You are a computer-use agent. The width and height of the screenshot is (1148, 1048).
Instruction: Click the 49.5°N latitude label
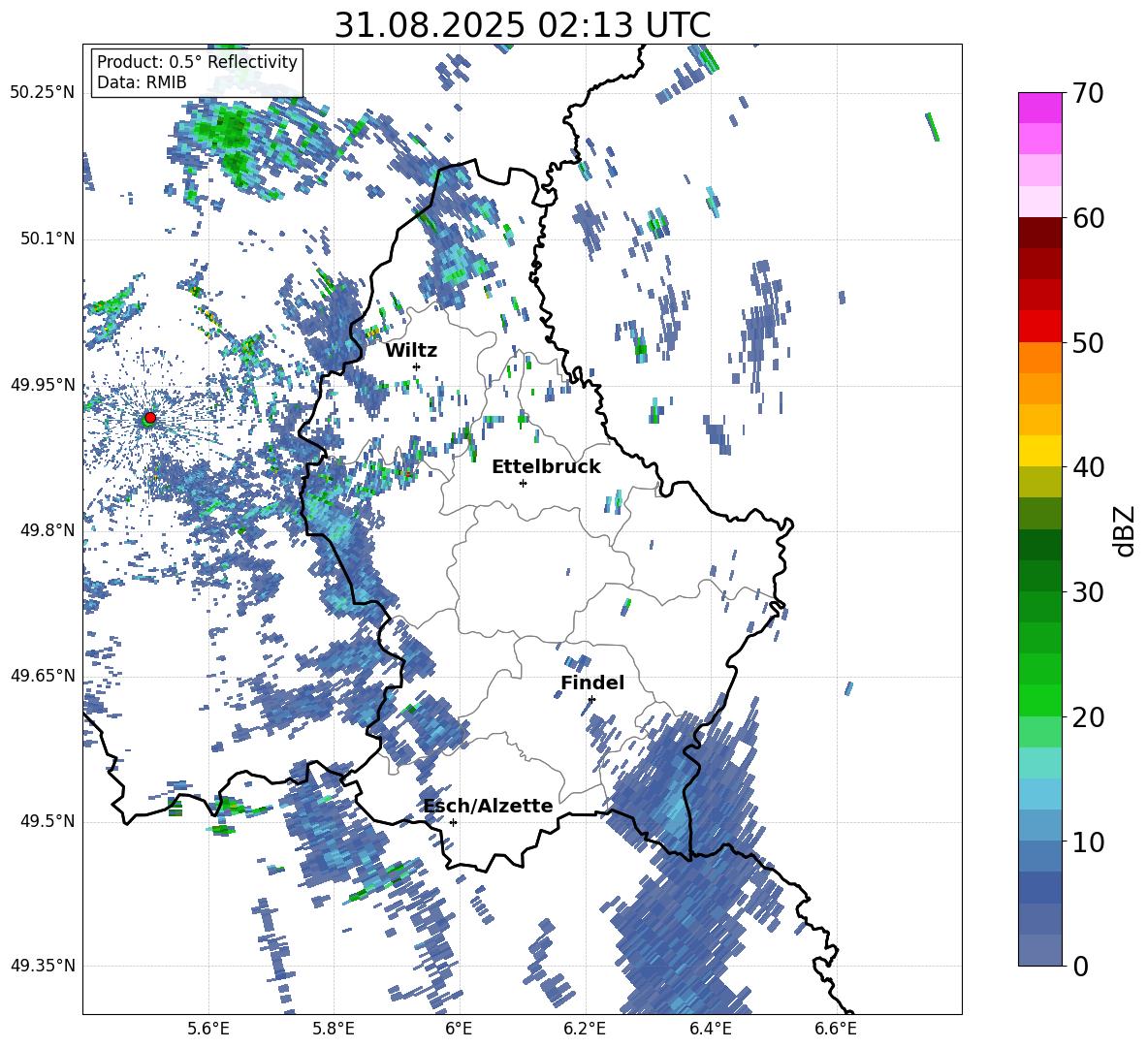coord(48,821)
